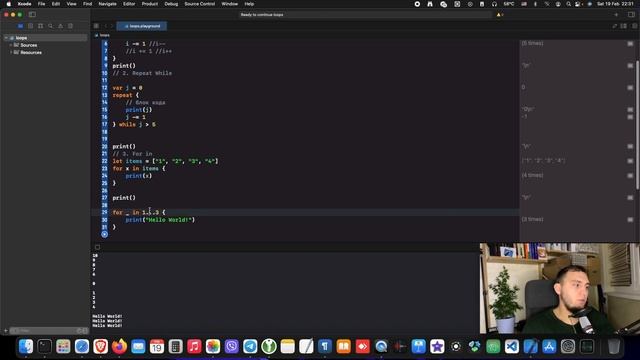Toggle Quick Look for the (4 times) result
This screenshot has height=360, width=640.
click(x=630, y=176)
